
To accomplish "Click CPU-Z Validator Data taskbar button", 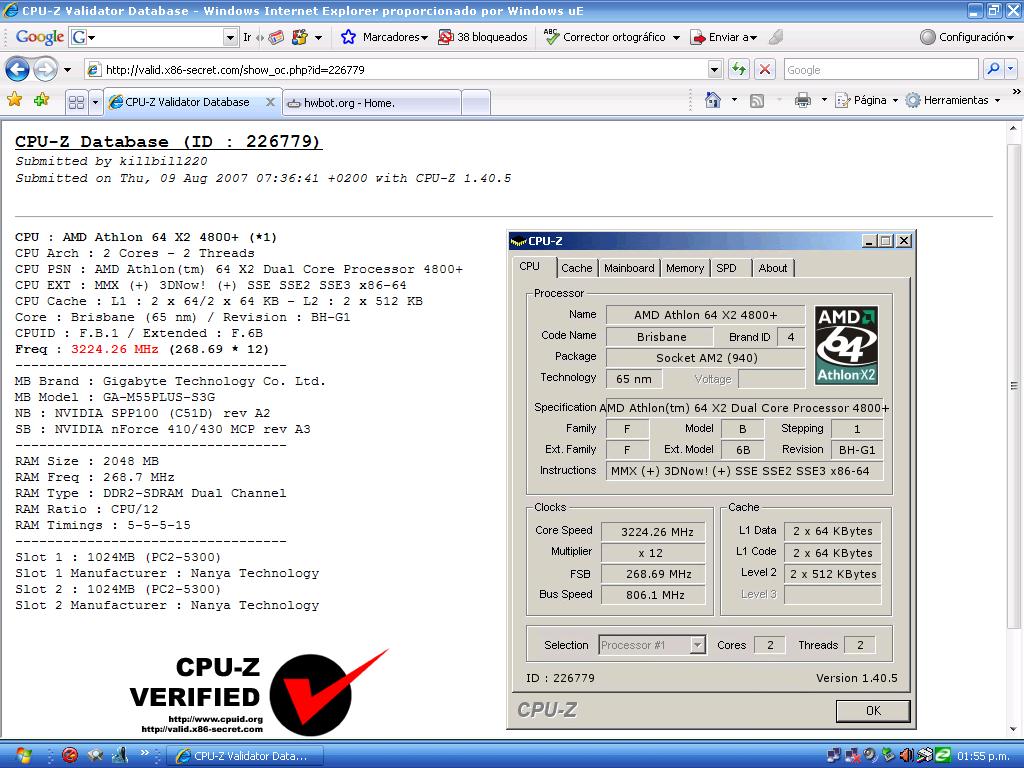I will pos(246,756).
